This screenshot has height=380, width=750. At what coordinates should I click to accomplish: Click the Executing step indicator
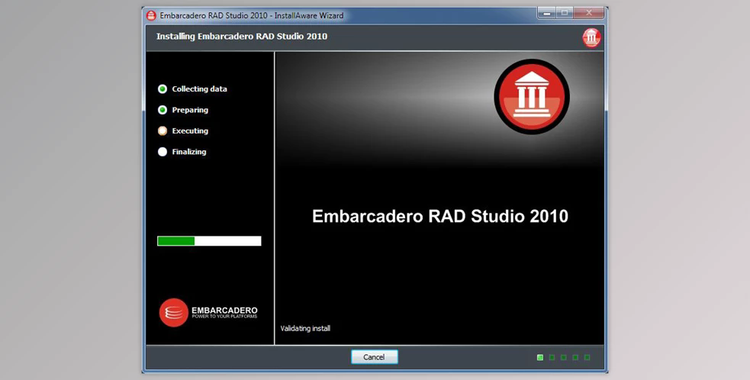click(x=162, y=131)
